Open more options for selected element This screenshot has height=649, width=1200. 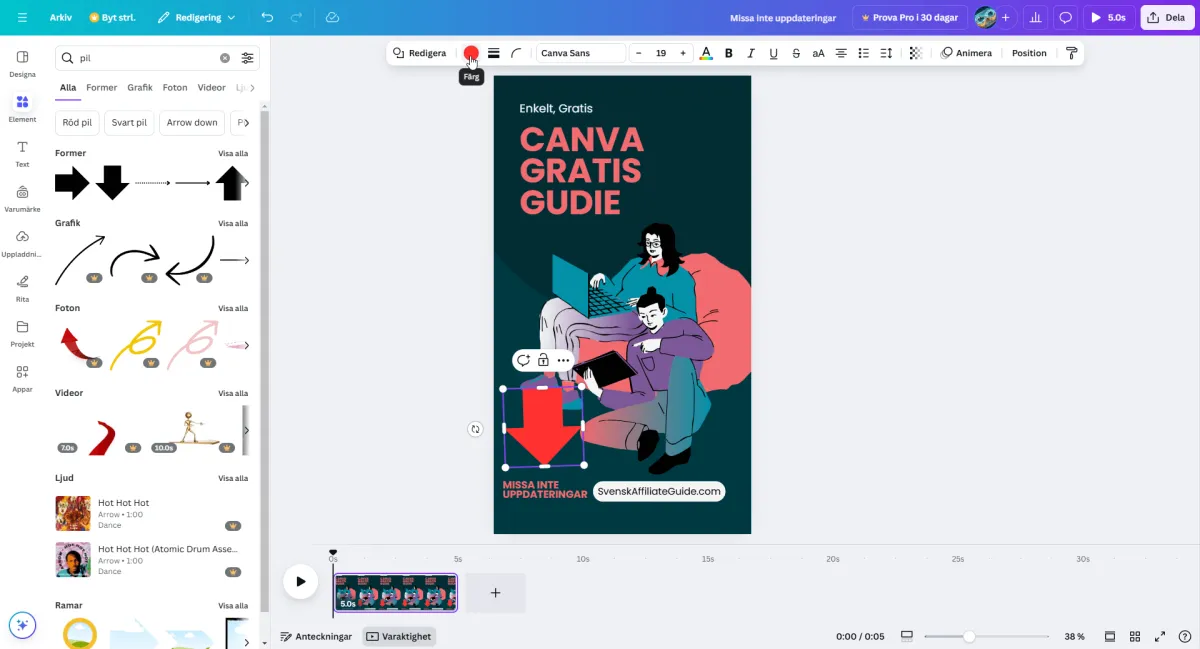[x=564, y=360]
